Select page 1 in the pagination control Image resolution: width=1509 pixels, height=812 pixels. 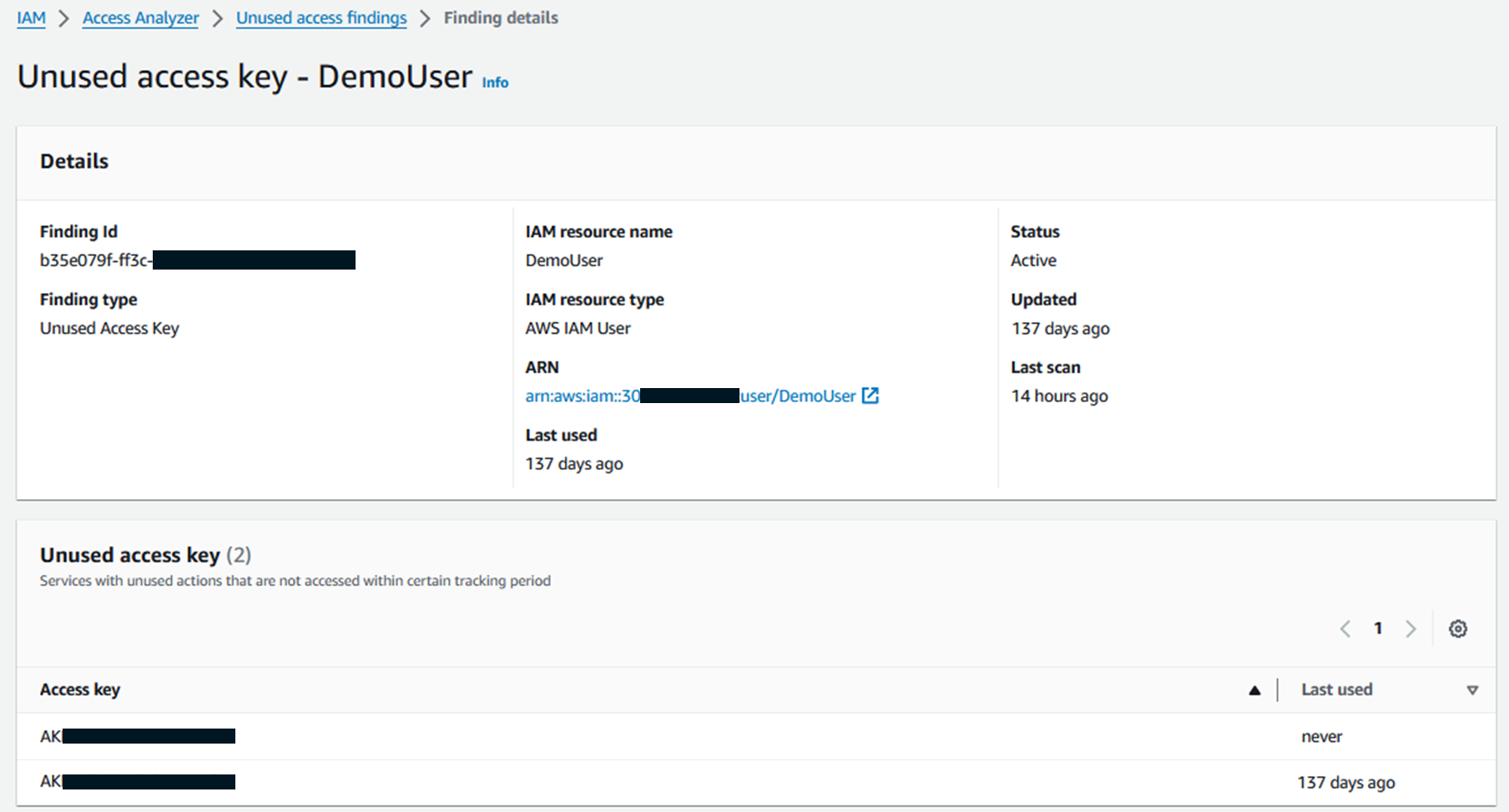click(1378, 628)
